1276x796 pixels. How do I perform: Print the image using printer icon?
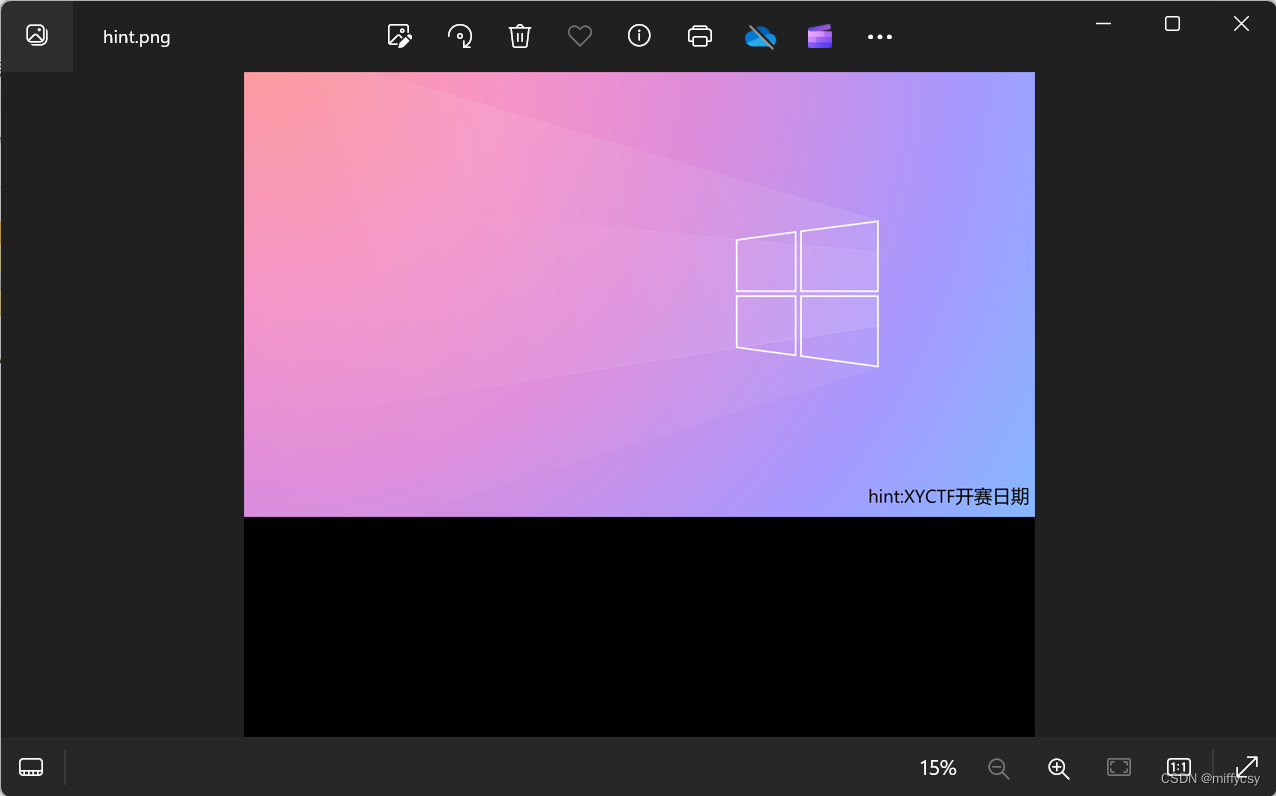700,36
